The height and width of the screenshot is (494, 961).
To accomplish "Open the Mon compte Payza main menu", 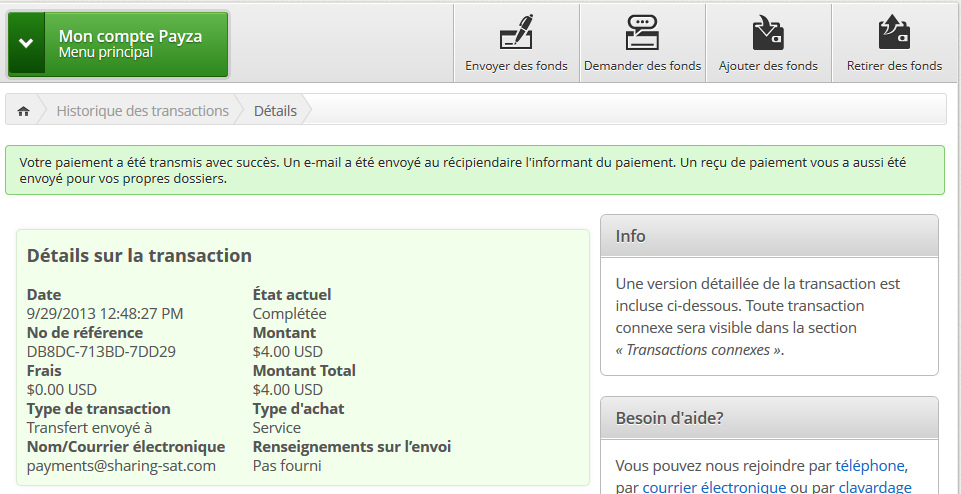I will [x=118, y=44].
